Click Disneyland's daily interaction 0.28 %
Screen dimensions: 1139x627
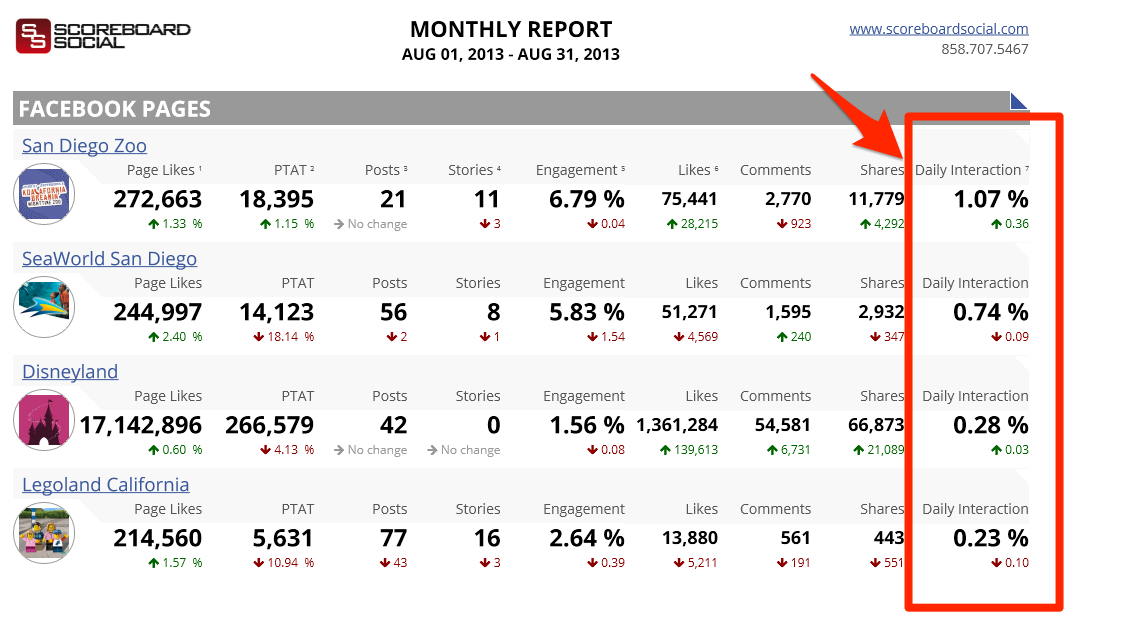click(x=991, y=425)
